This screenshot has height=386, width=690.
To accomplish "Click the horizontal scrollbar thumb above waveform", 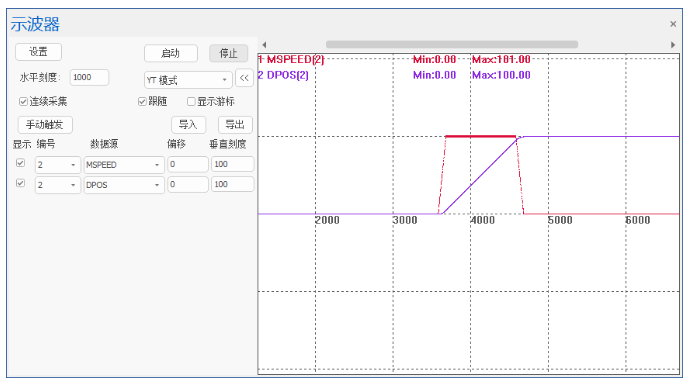I will point(452,44).
